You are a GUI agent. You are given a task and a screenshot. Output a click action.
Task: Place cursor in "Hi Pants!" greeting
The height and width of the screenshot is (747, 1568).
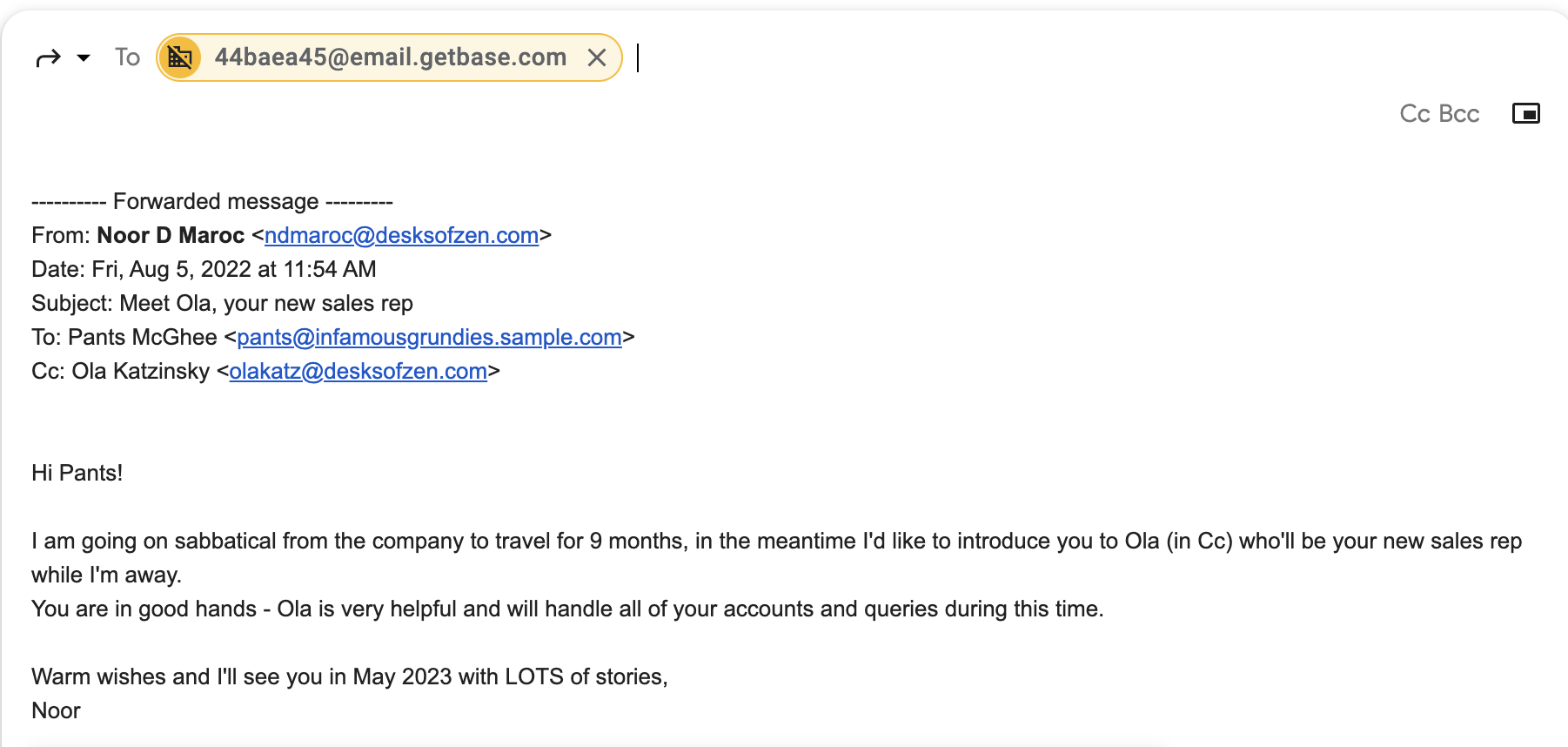click(77, 474)
